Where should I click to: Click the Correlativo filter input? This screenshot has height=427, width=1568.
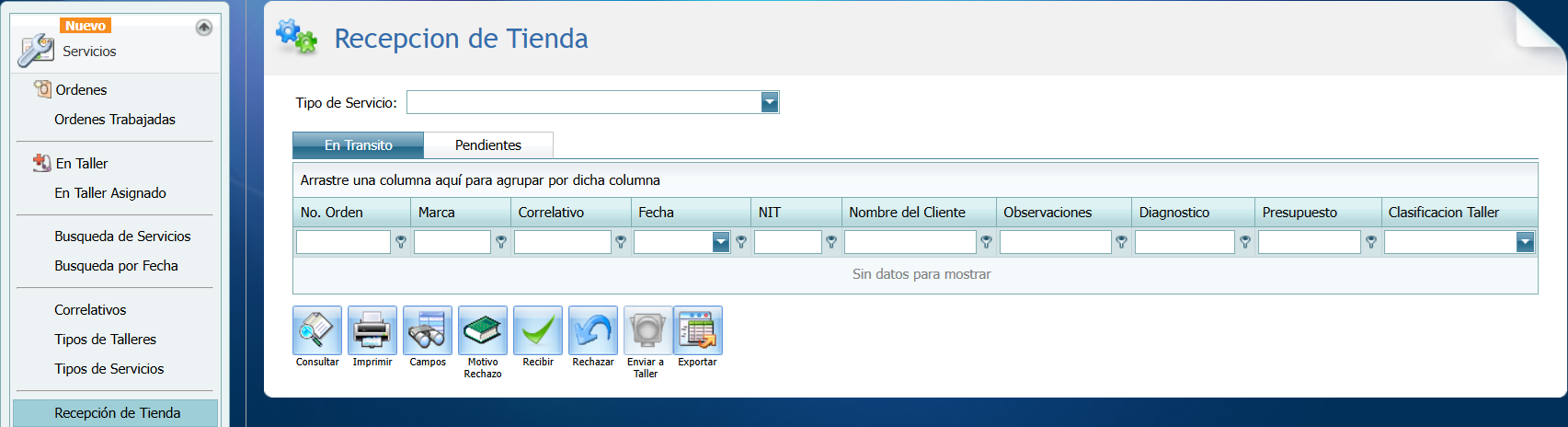563,242
